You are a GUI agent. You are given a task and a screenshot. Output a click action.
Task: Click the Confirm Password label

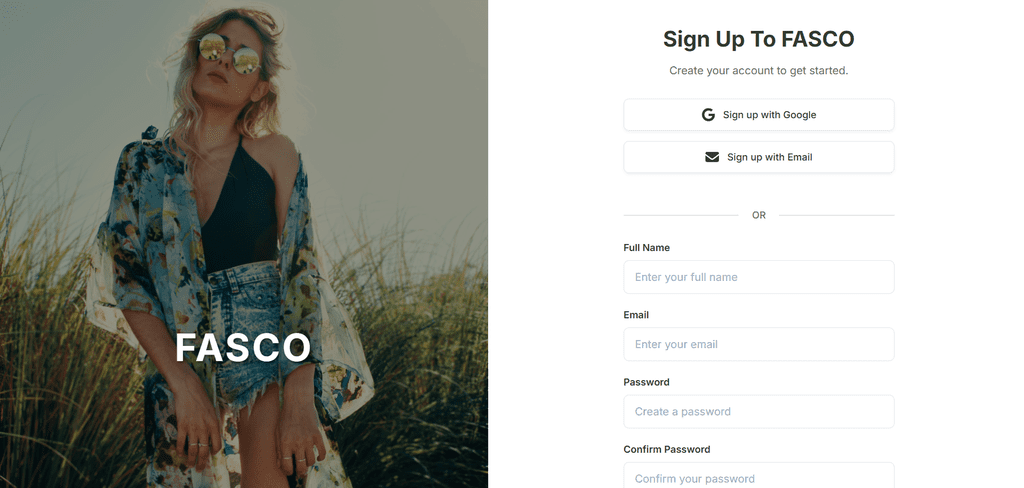[x=667, y=449]
